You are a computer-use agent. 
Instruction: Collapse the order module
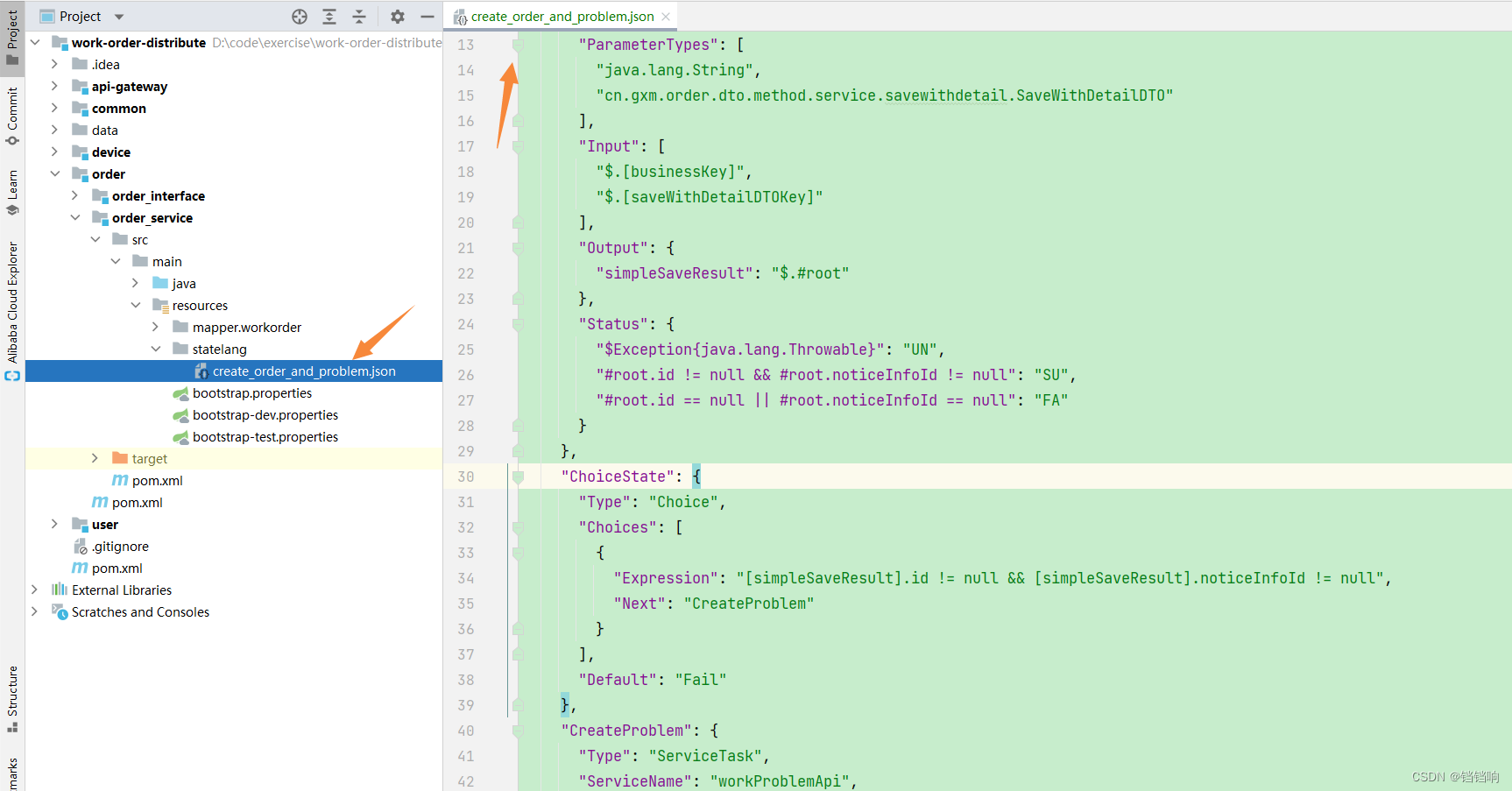[54, 173]
